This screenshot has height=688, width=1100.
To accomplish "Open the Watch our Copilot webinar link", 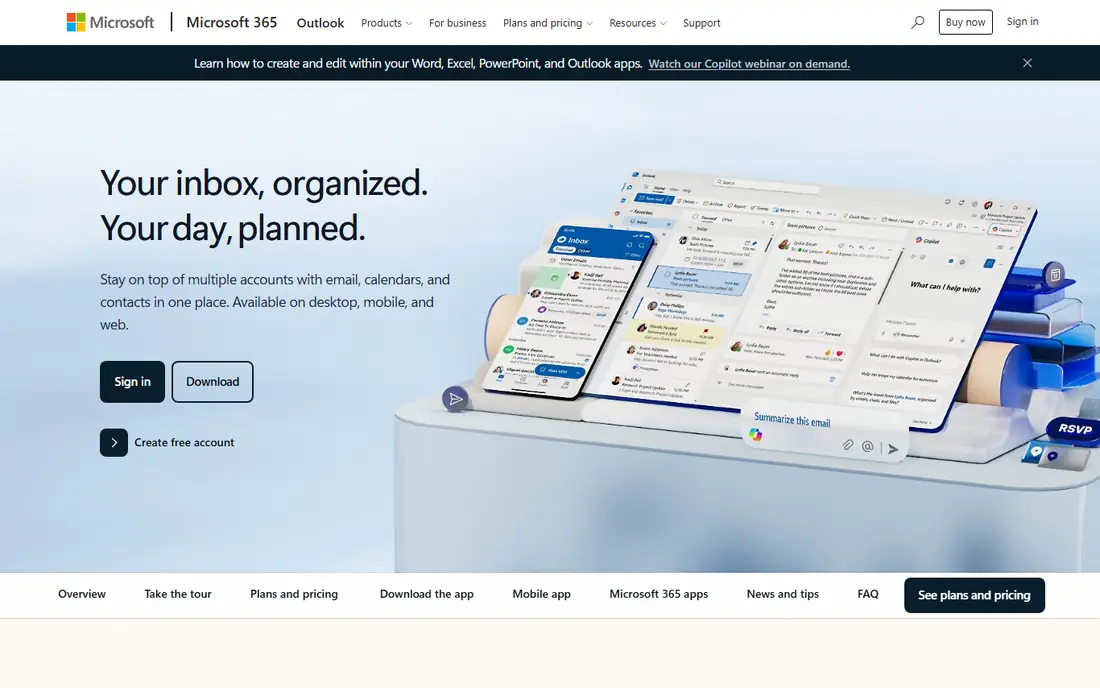I will click(749, 64).
